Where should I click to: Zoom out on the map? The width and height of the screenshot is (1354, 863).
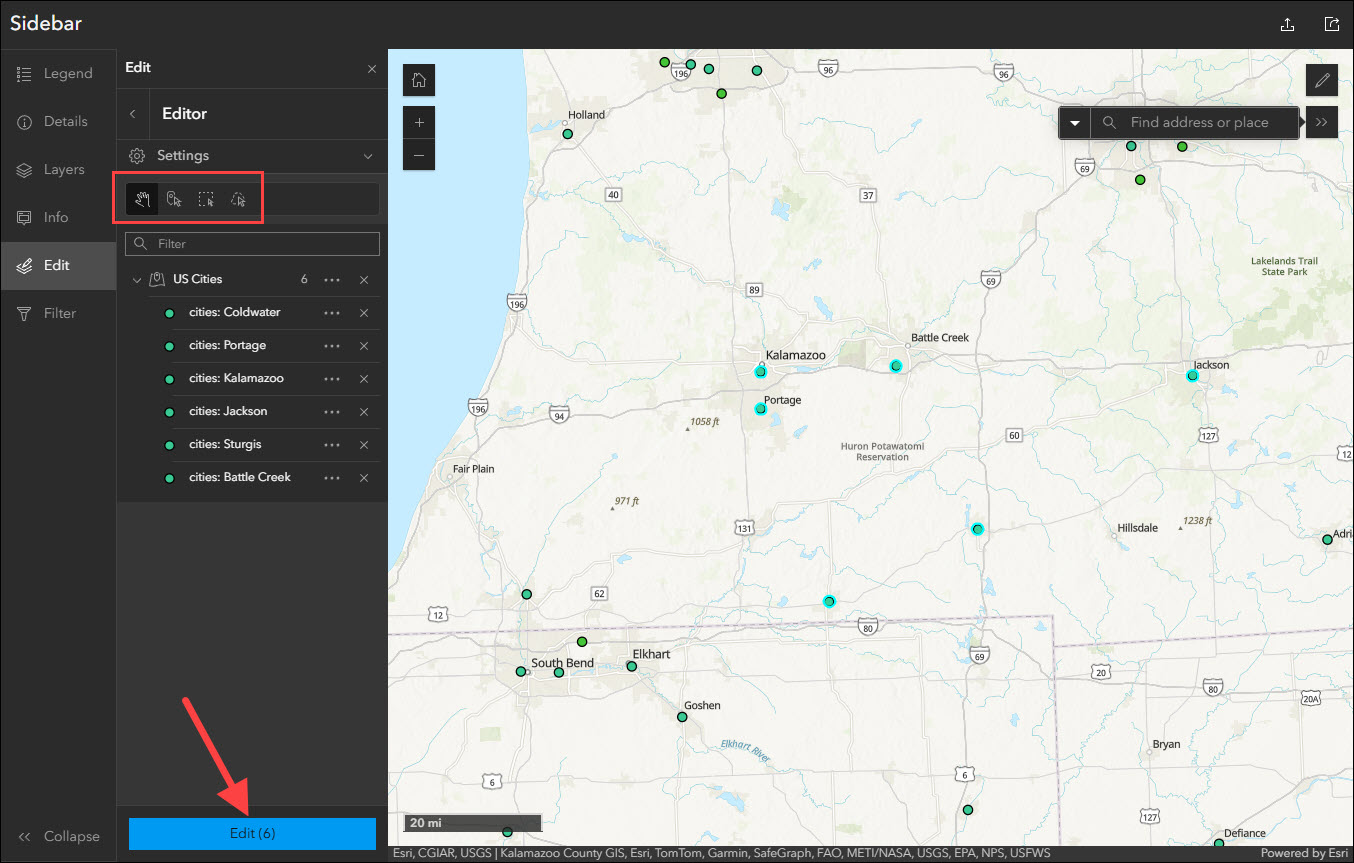pyautogui.click(x=418, y=155)
